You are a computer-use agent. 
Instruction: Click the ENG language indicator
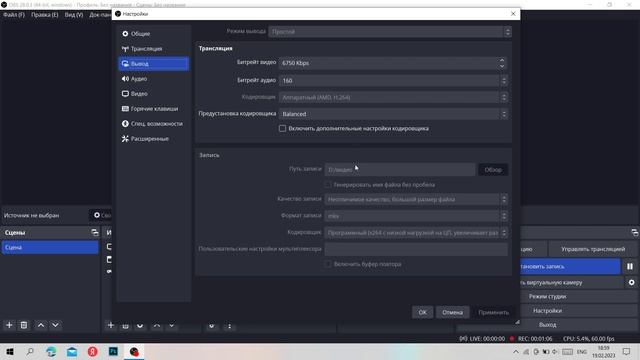tap(582, 351)
